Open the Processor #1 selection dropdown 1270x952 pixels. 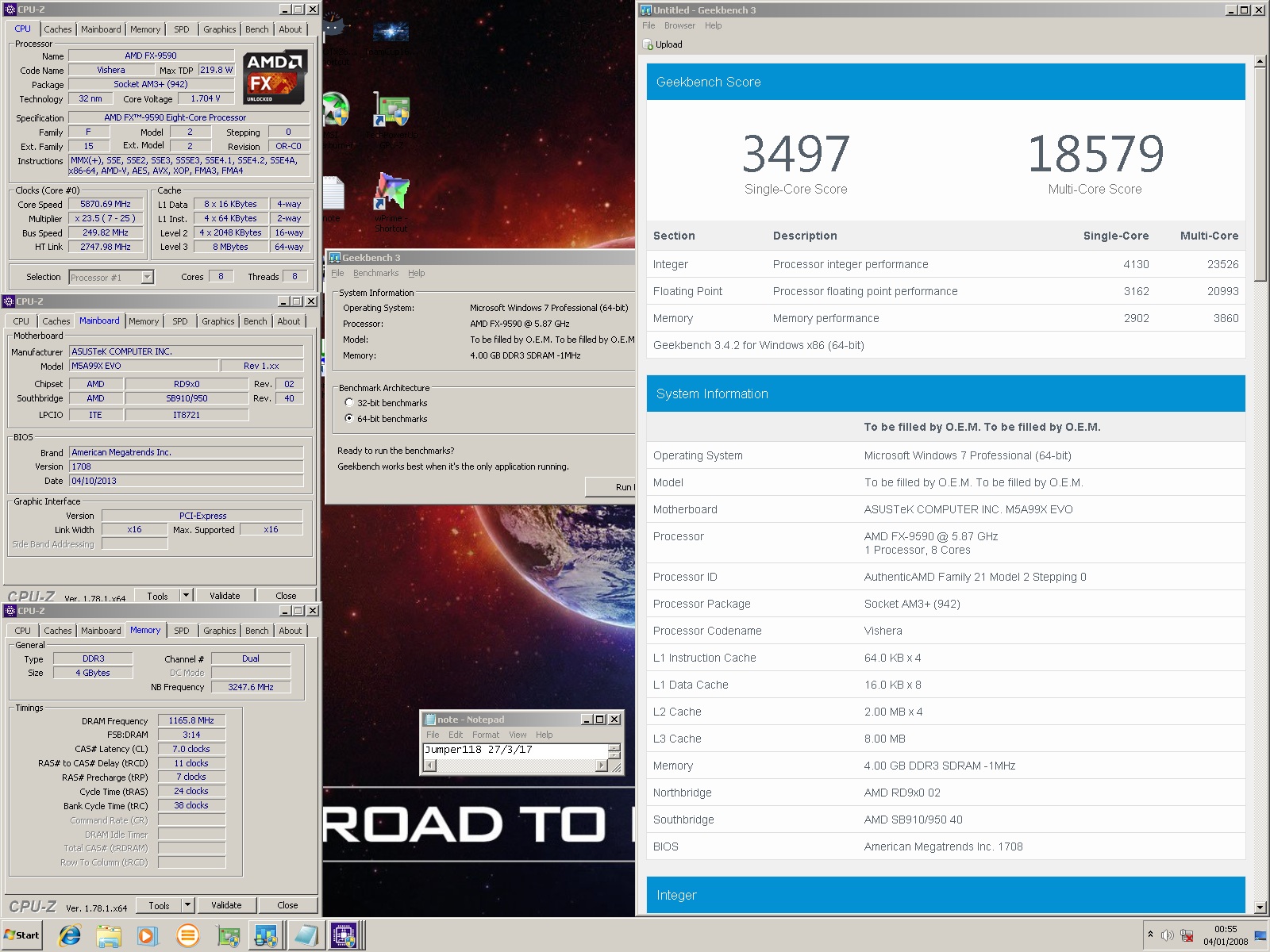pos(147,277)
